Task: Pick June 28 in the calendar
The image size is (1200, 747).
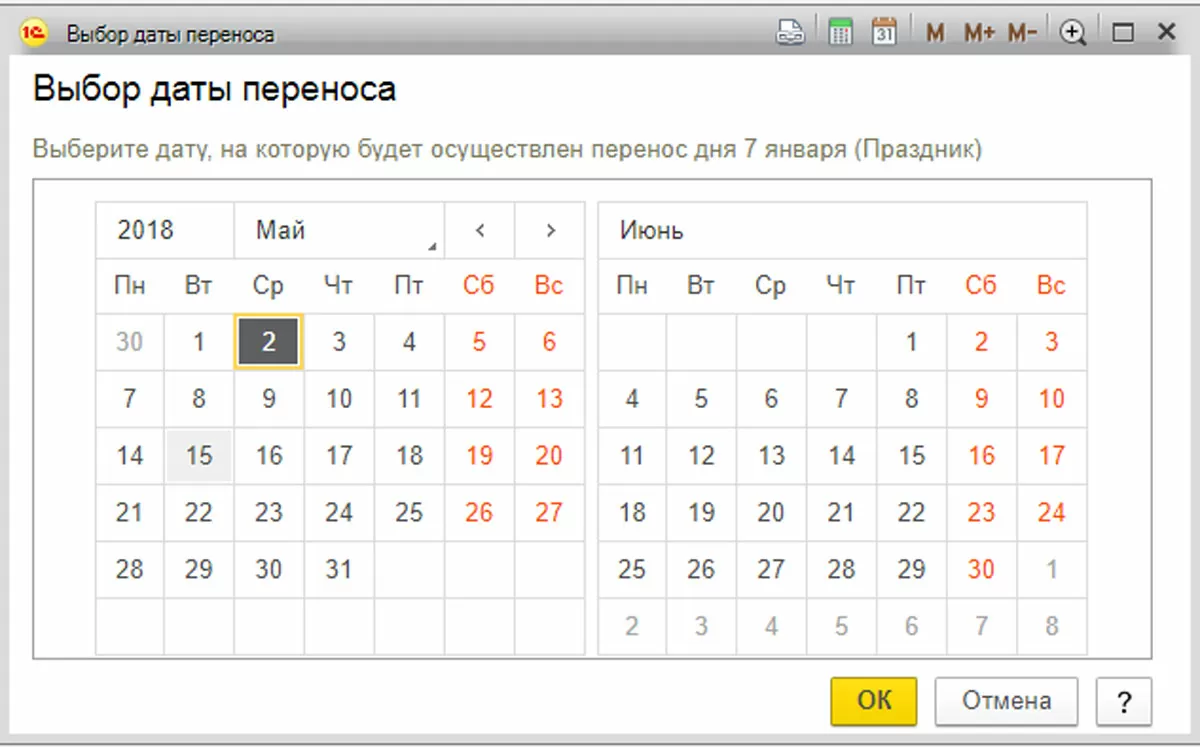Action: pyautogui.click(x=841, y=570)
